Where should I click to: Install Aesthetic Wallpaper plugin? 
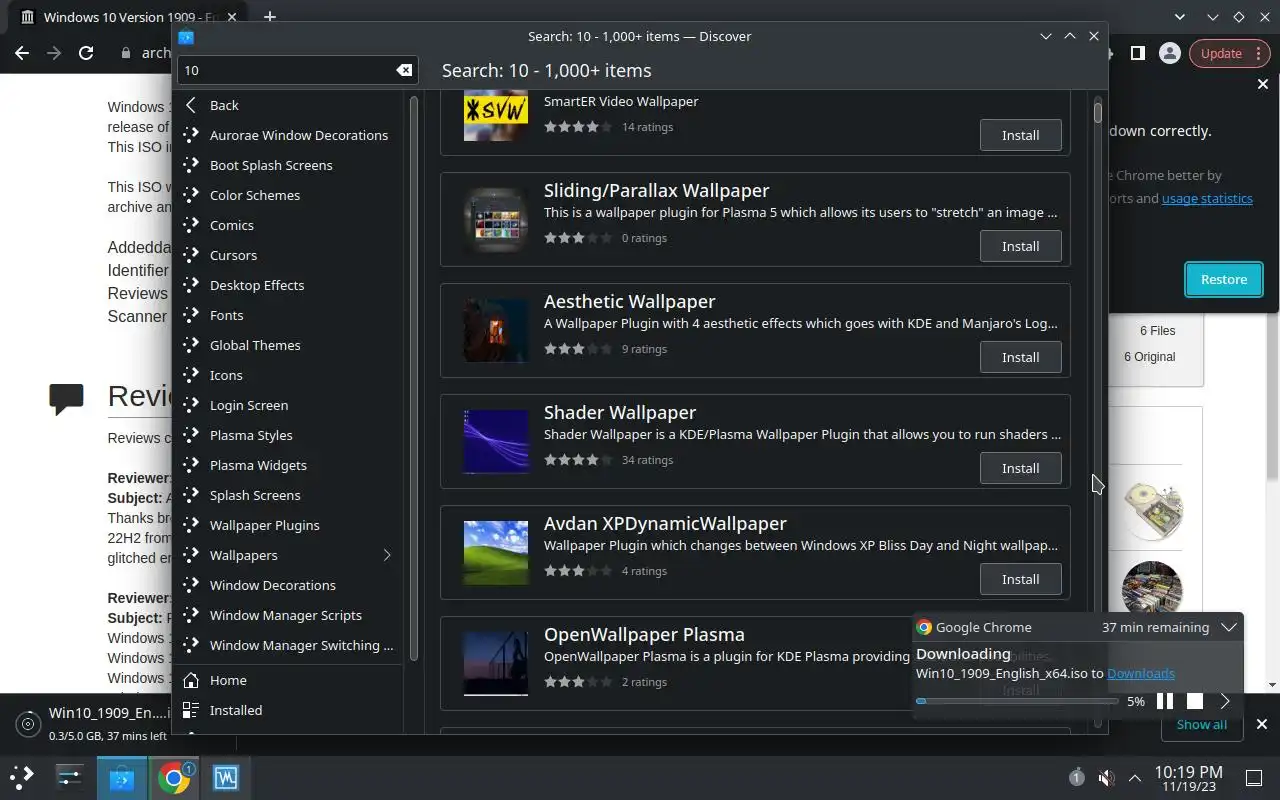click(x=1020, y=357)
